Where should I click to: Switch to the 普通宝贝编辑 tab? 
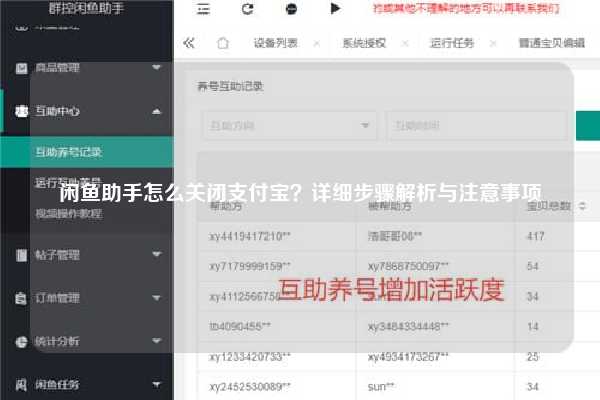(552, 43)
